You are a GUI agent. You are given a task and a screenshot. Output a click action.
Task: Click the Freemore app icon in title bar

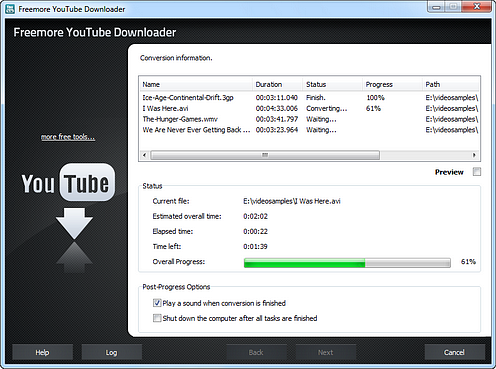10,9
